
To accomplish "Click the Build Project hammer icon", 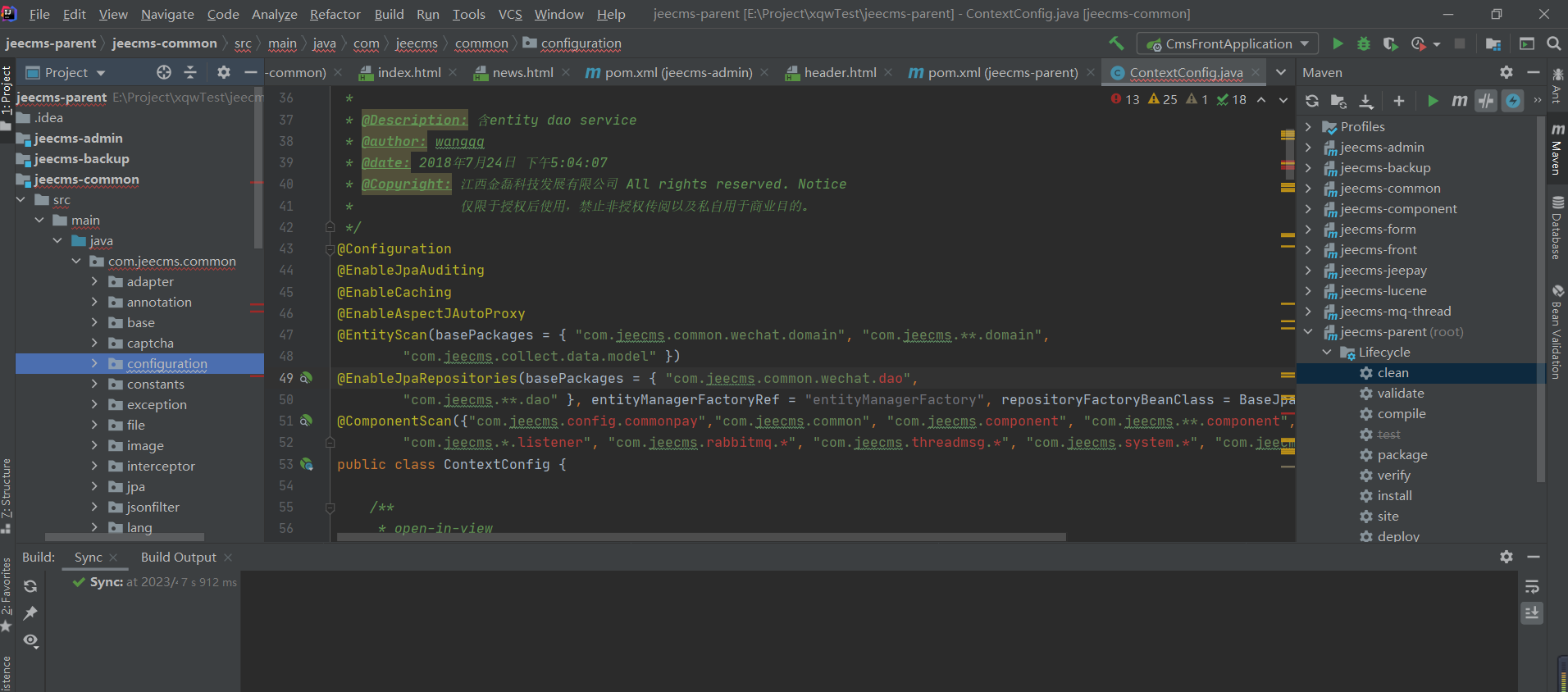I will 1116,43.
